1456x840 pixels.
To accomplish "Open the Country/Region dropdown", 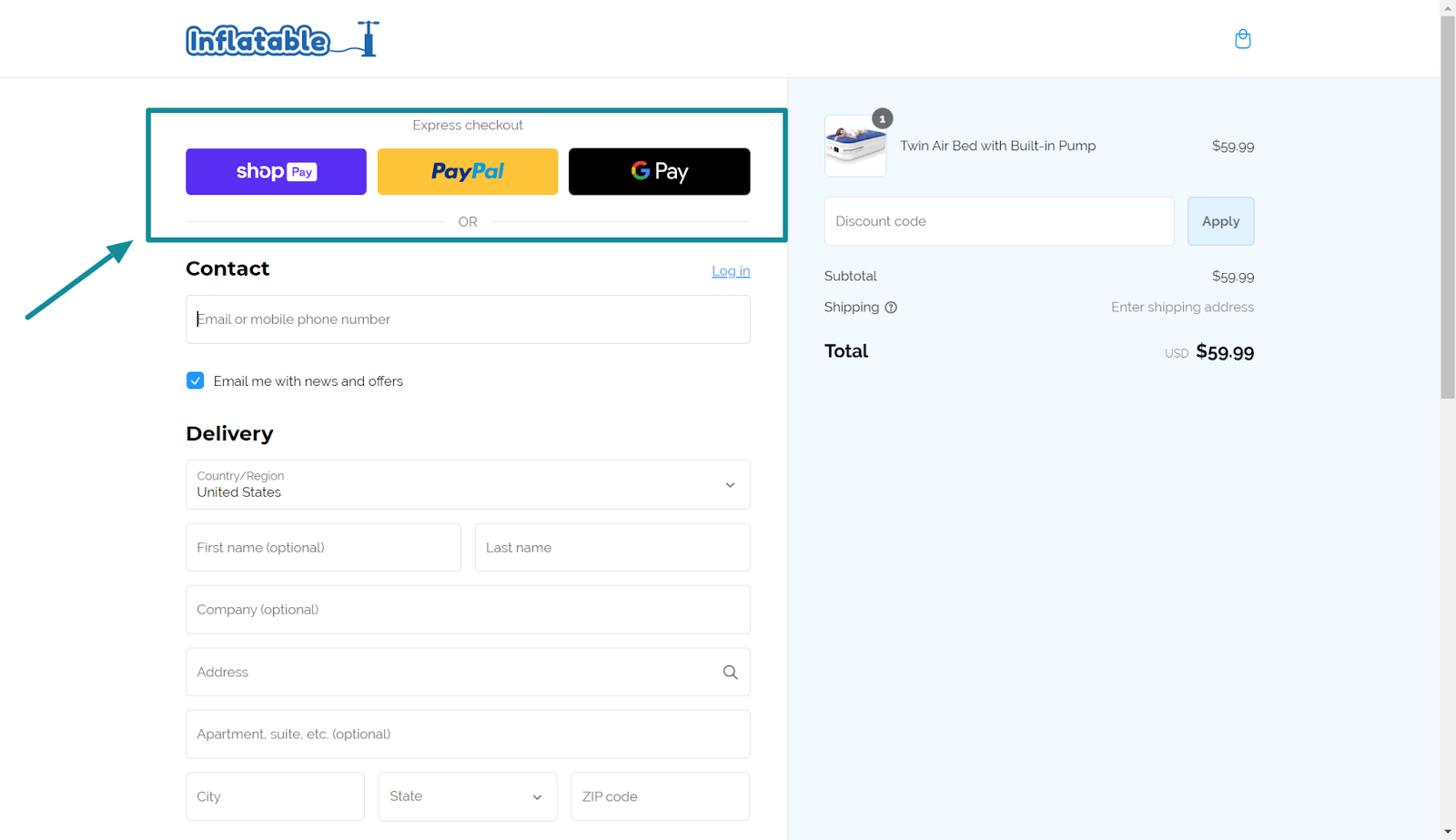I will pos(467,484).
